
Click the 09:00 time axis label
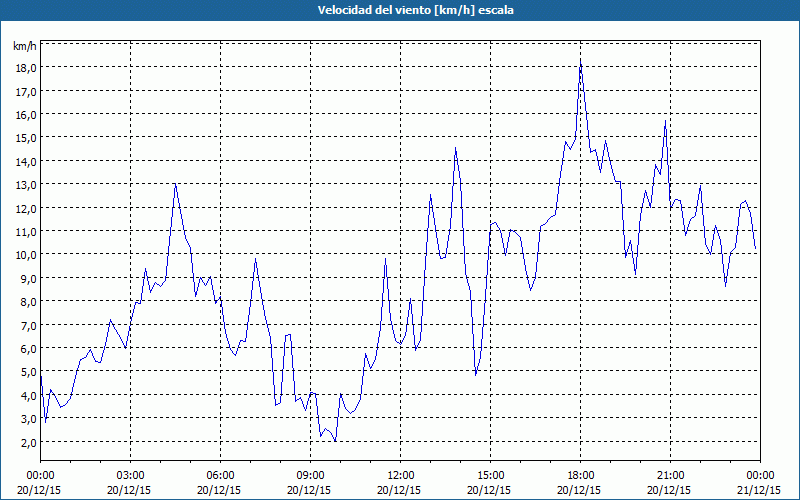[310, 476]
